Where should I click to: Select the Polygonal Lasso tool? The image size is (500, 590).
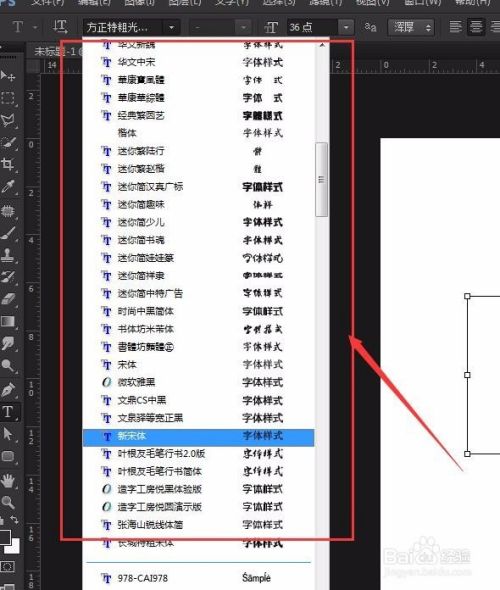point(8,120)
